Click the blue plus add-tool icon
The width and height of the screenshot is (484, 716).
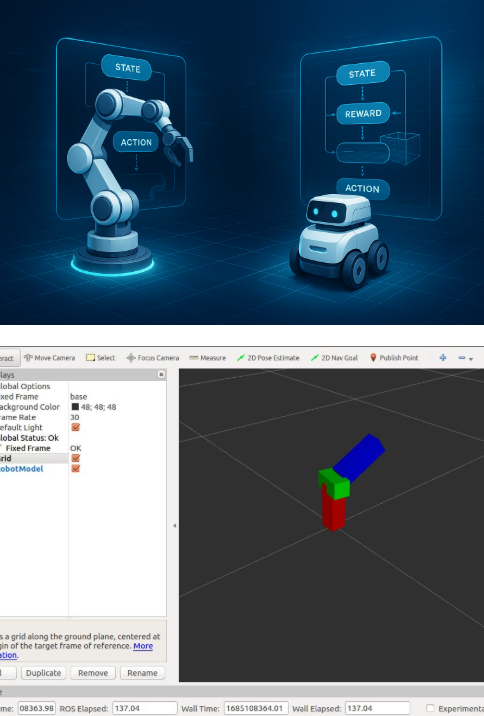point(442,358)
